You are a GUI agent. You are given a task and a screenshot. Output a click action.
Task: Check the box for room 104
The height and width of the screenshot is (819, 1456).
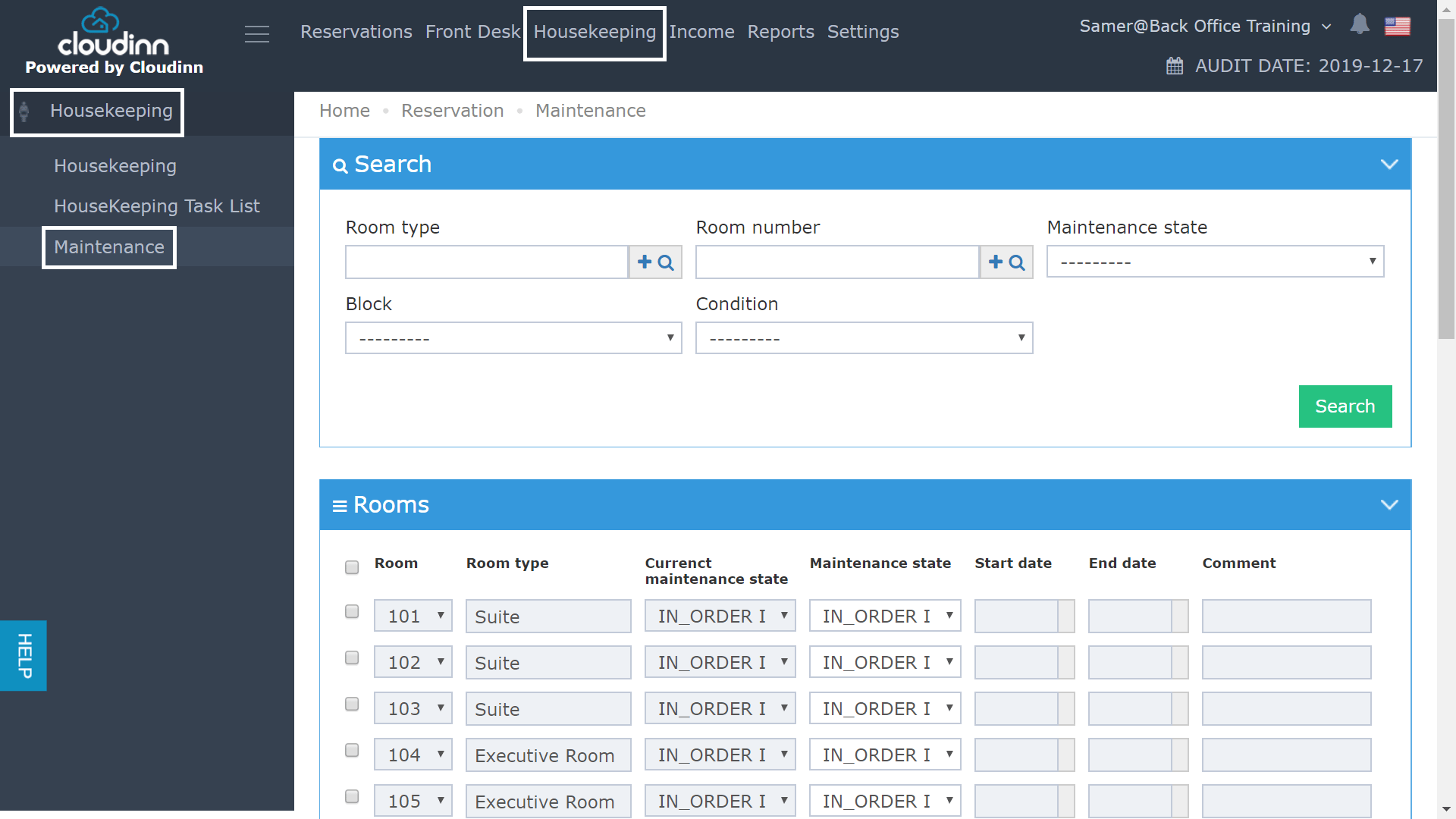click(352, 750)
